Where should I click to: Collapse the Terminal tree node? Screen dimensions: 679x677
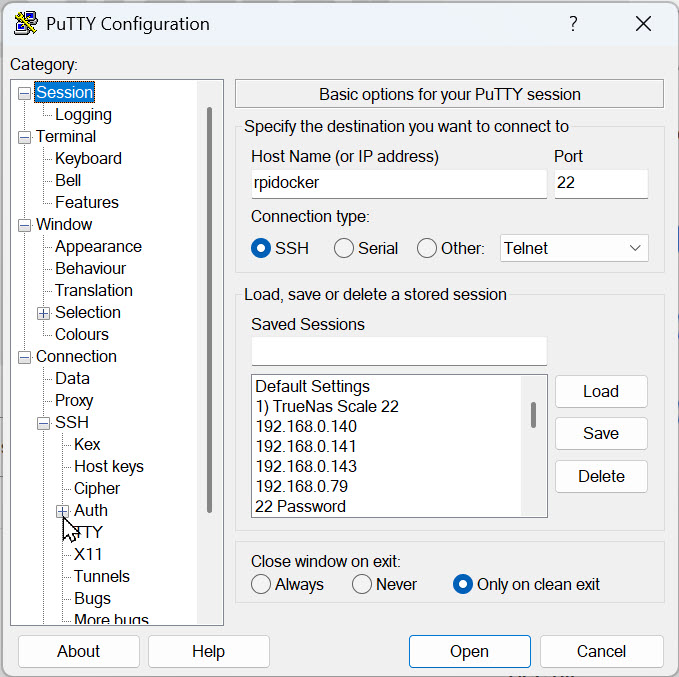tap(24, 137)
